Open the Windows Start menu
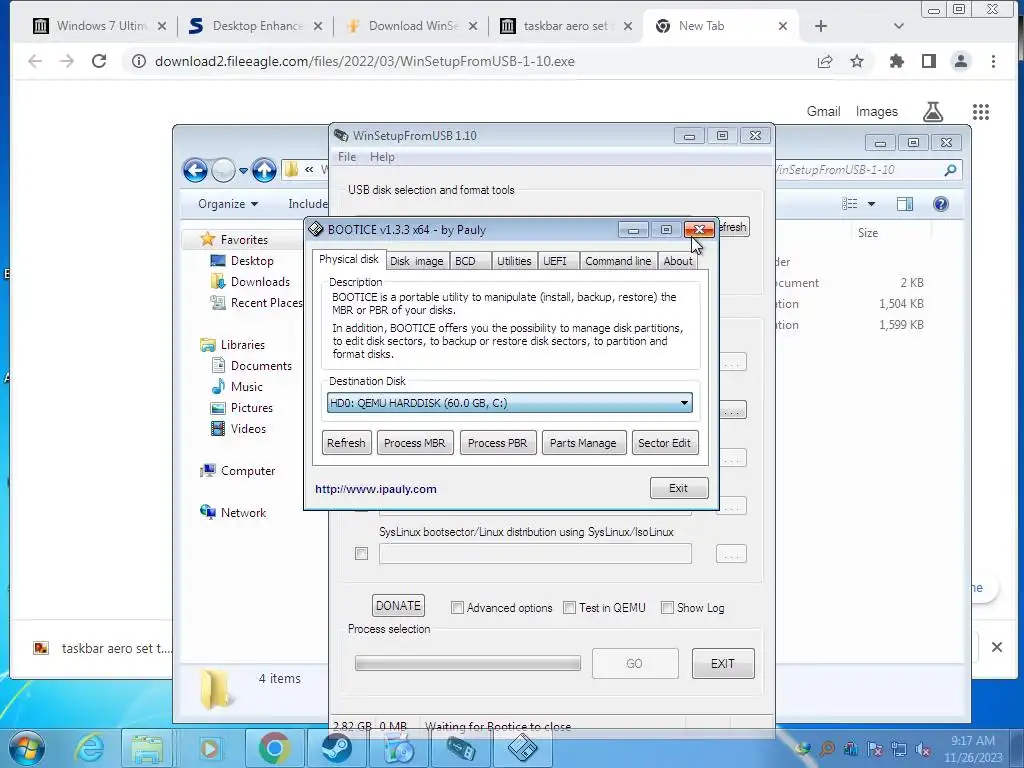 (26, 748)
